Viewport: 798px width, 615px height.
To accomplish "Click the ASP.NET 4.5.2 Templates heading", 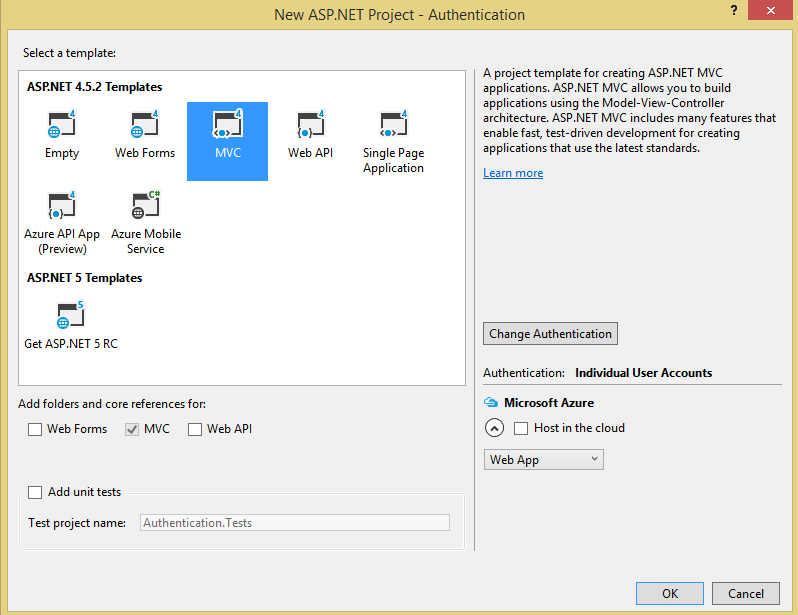I will pyautogui.click(x=95, y=87).
